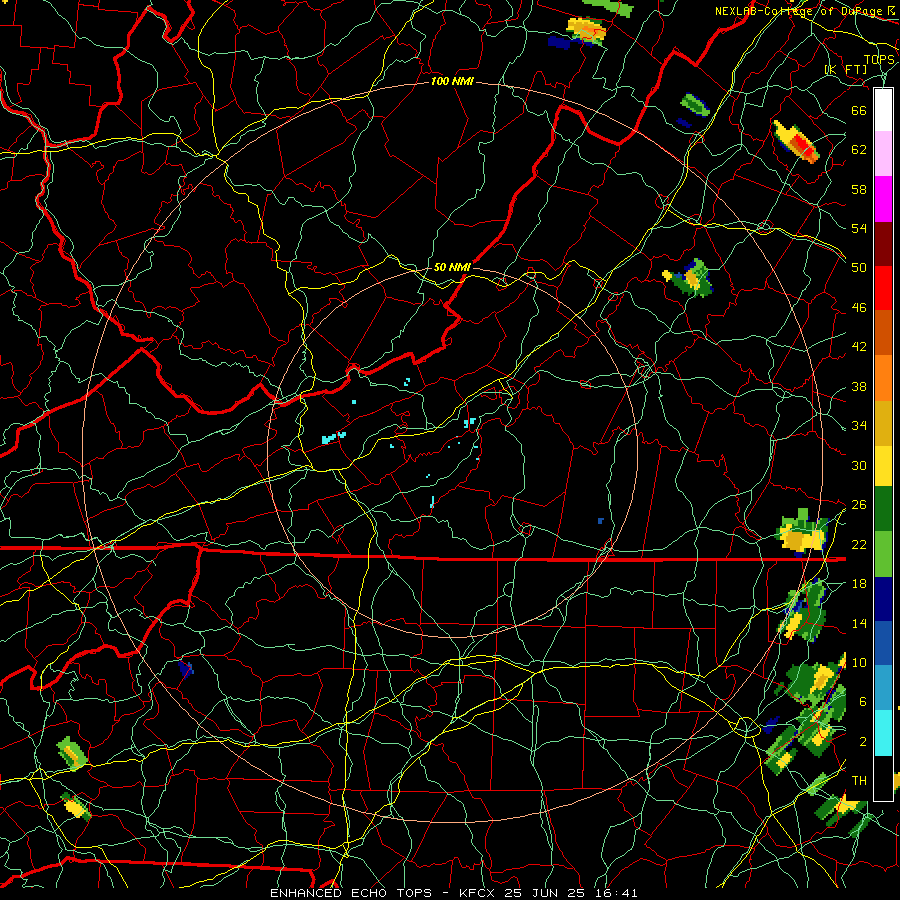Click the legend value 38
Viewport: 900px width, 900px height.
(x=859, y=386)
